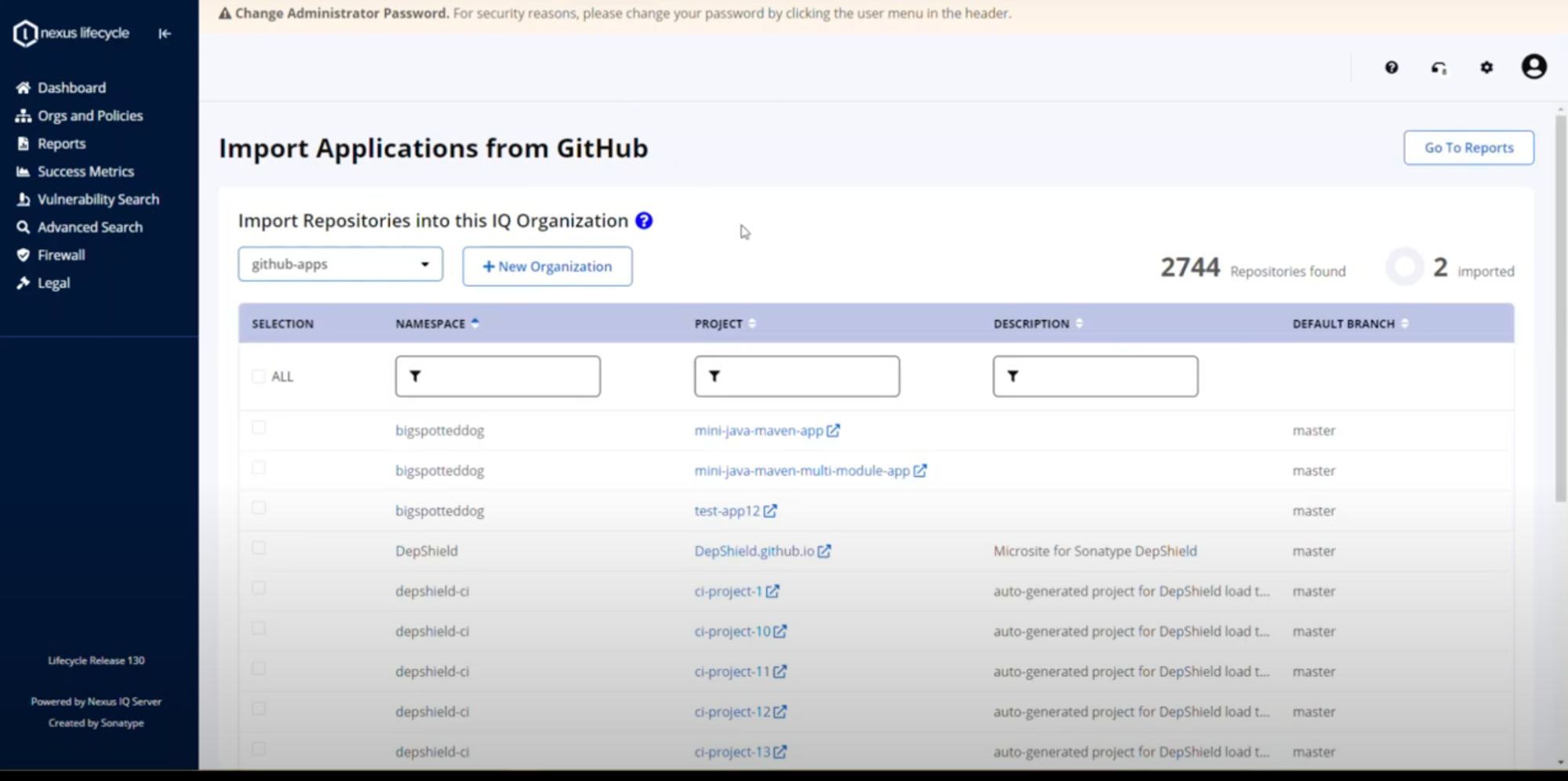Click the help question mark icon in header
Image resolution: width=1568 pixels, height=781 pixels.
click(x=1391, y=67)
